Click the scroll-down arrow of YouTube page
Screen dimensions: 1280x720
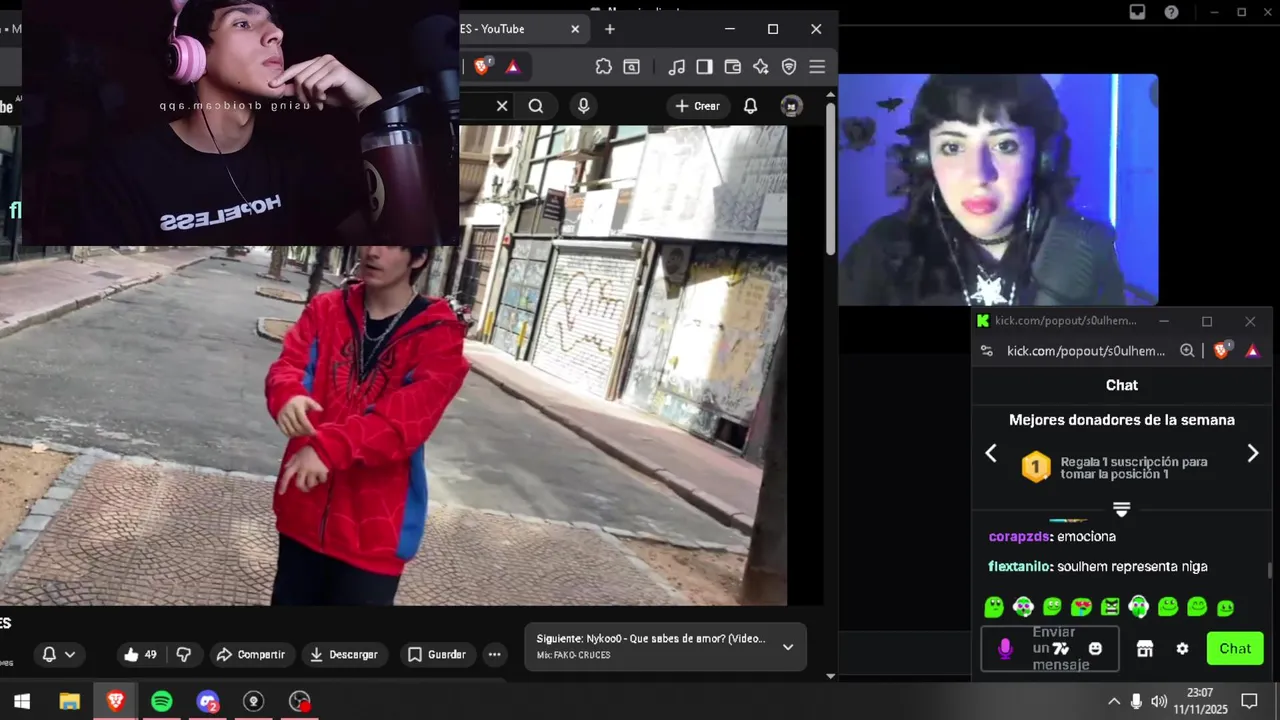coord(830,676)
